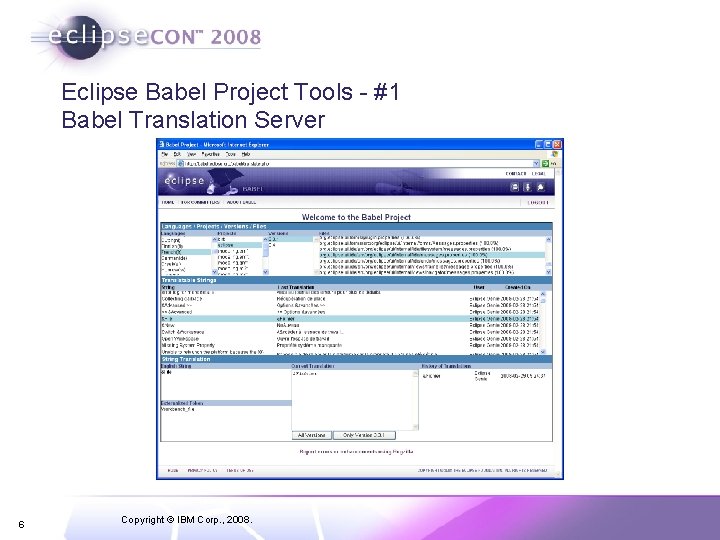The width and height of the screenshot is (720, 540).
Task: Expand the address bar history dropdown
Action: (x=536, y=163)
